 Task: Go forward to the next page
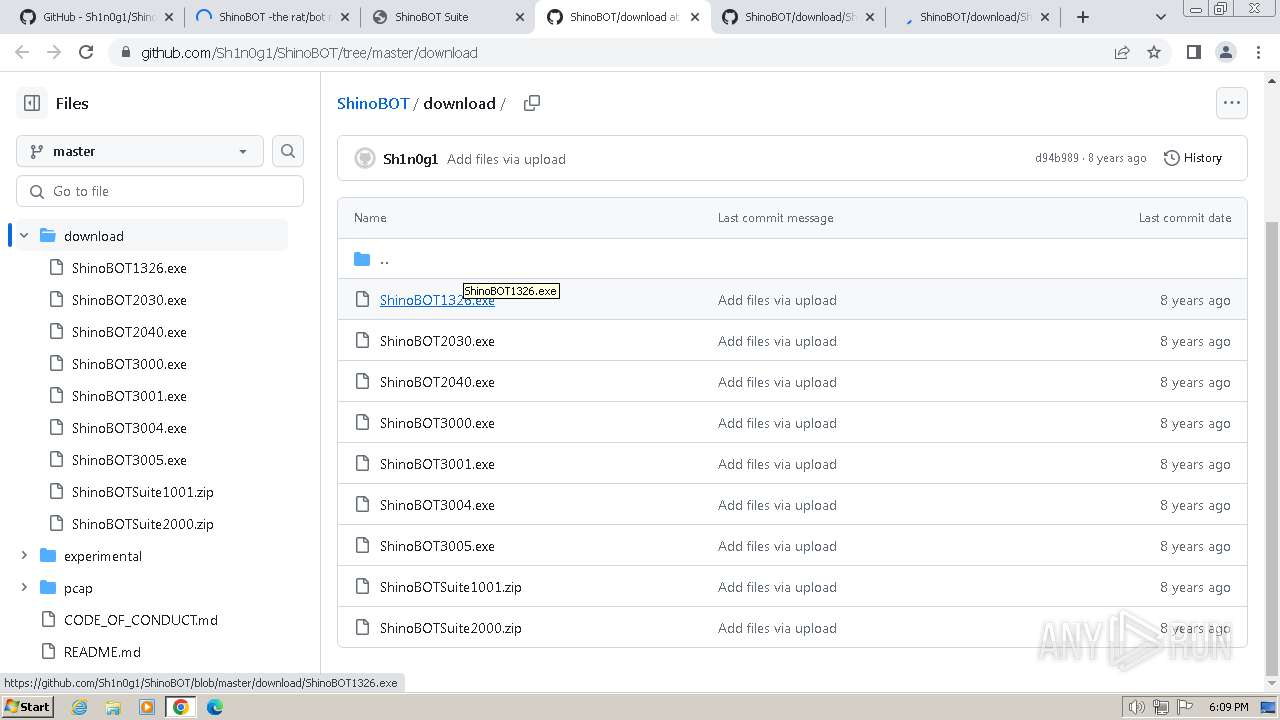[x=54, y=52]
